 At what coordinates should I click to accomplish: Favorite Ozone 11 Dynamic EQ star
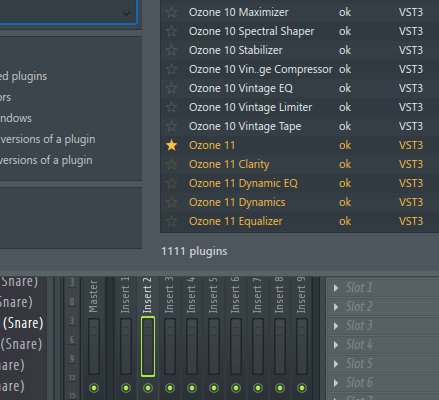[172, 183]
